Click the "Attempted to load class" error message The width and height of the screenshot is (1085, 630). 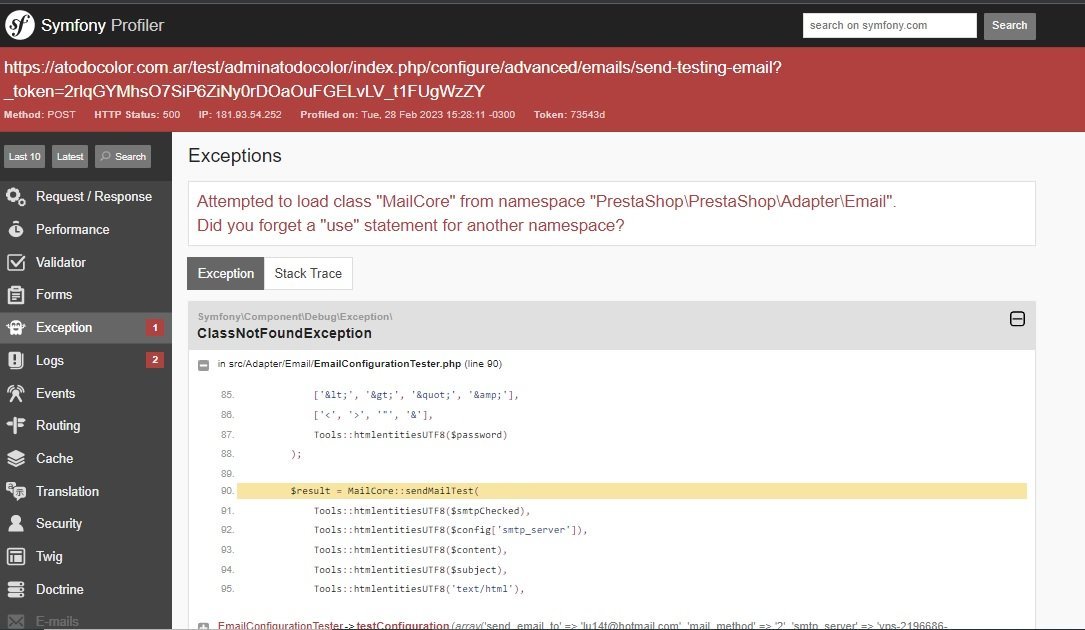point(547,213)
